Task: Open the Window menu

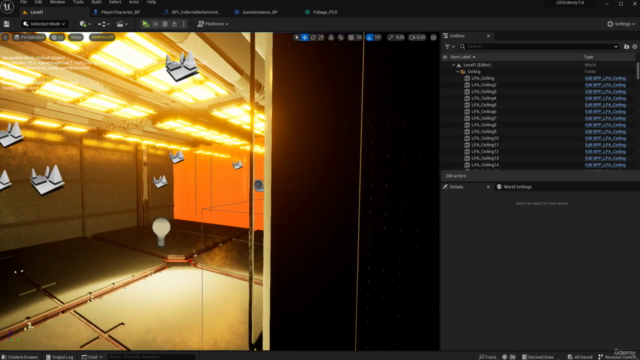Action: 57,2
